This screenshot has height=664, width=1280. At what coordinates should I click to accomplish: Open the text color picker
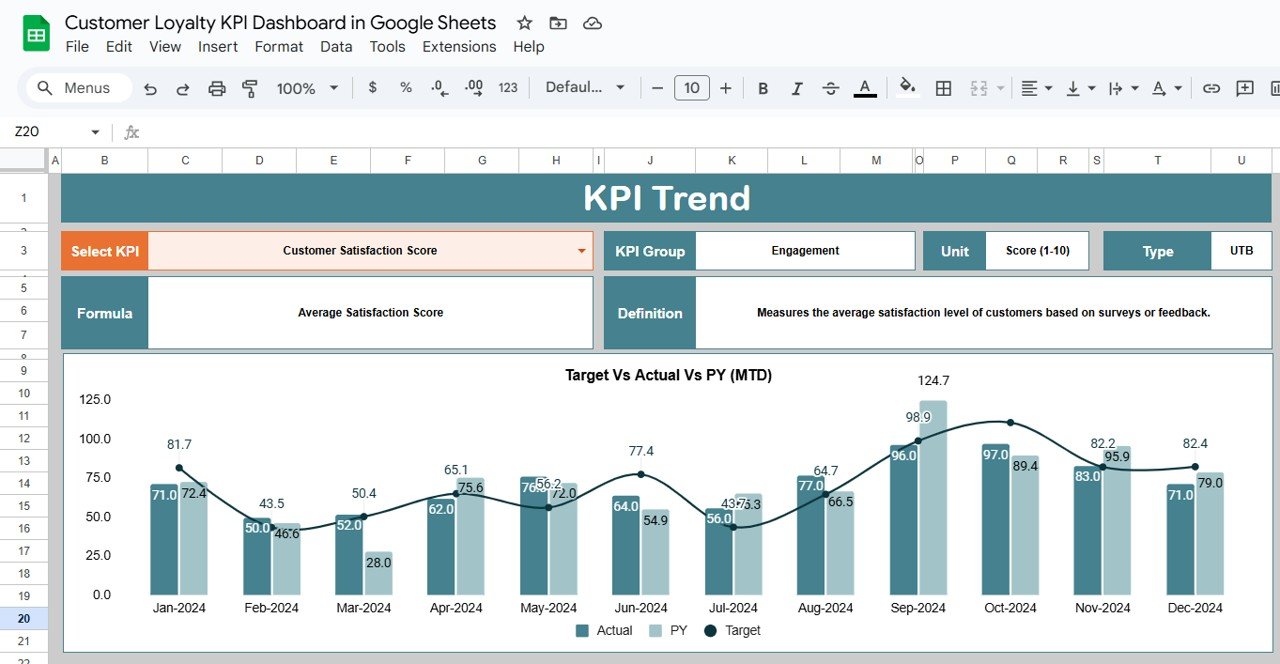tap(864, 88)
